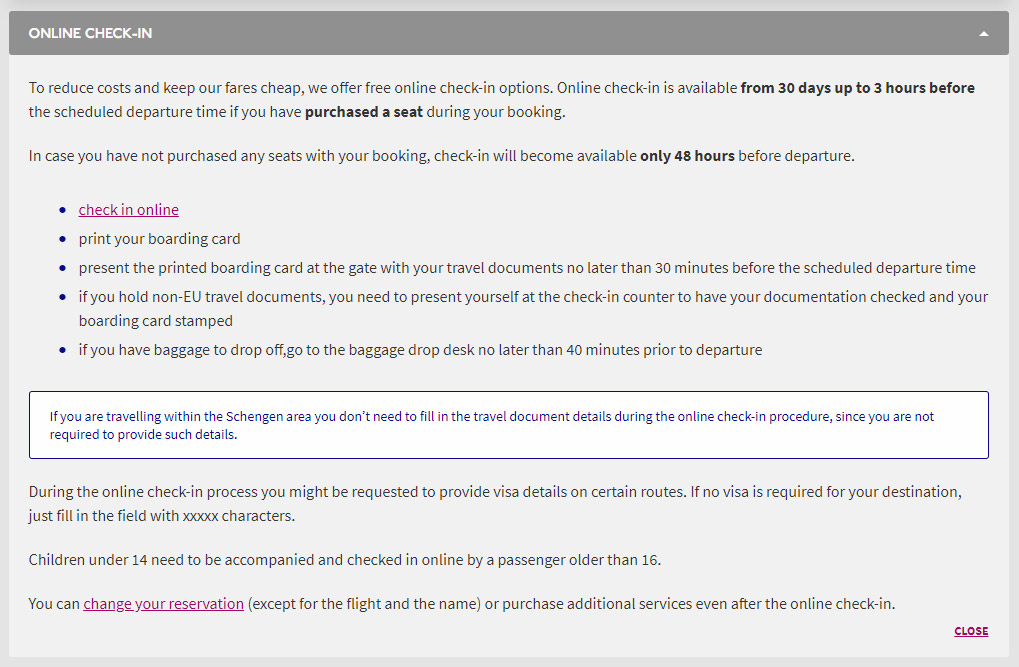Click the non-EU travel documents bullet text
This screenshot has height=667, width=1019.
(533, 309)
